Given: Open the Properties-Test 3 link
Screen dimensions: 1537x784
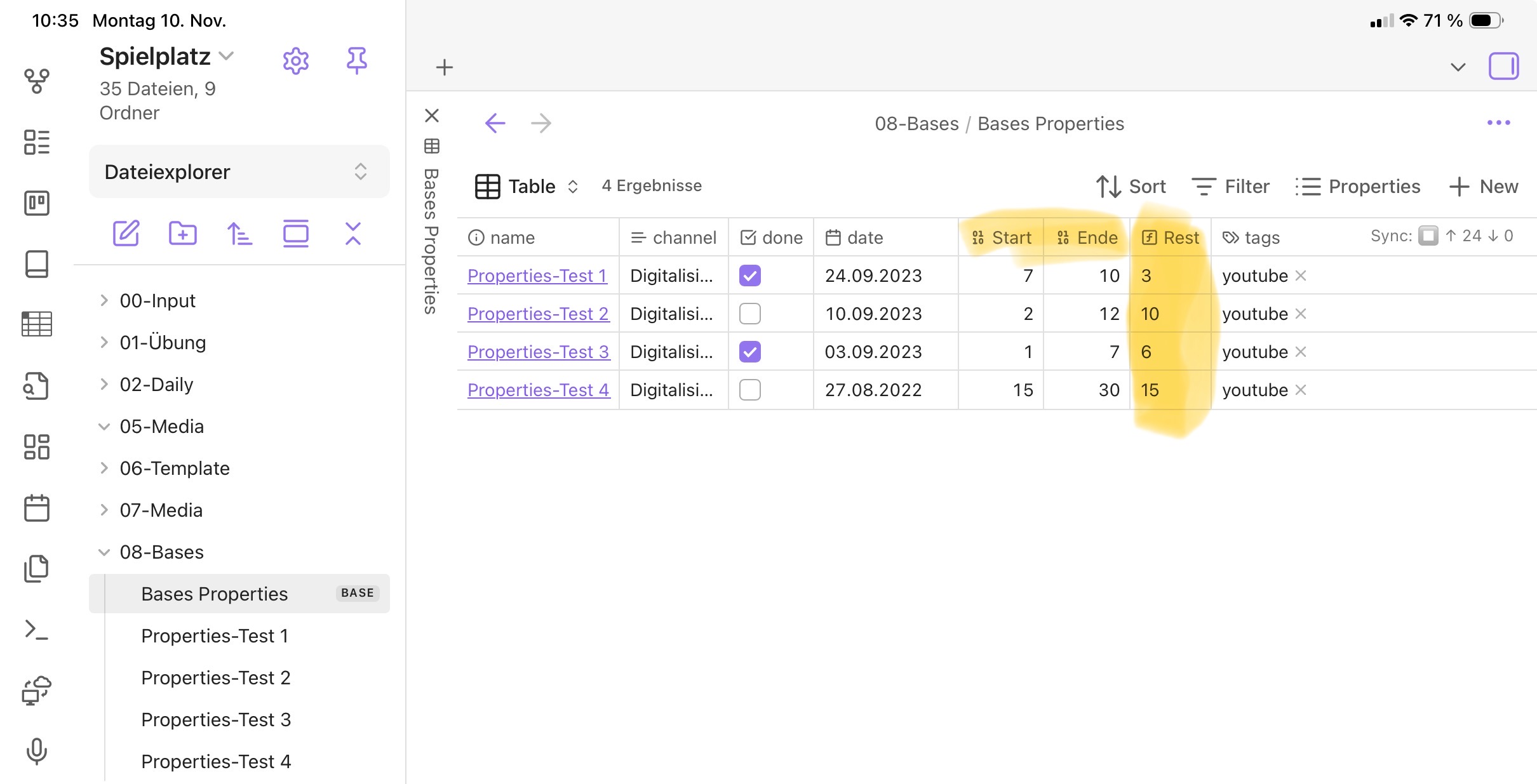Looking at the screenshot, I should coord(538,352).
